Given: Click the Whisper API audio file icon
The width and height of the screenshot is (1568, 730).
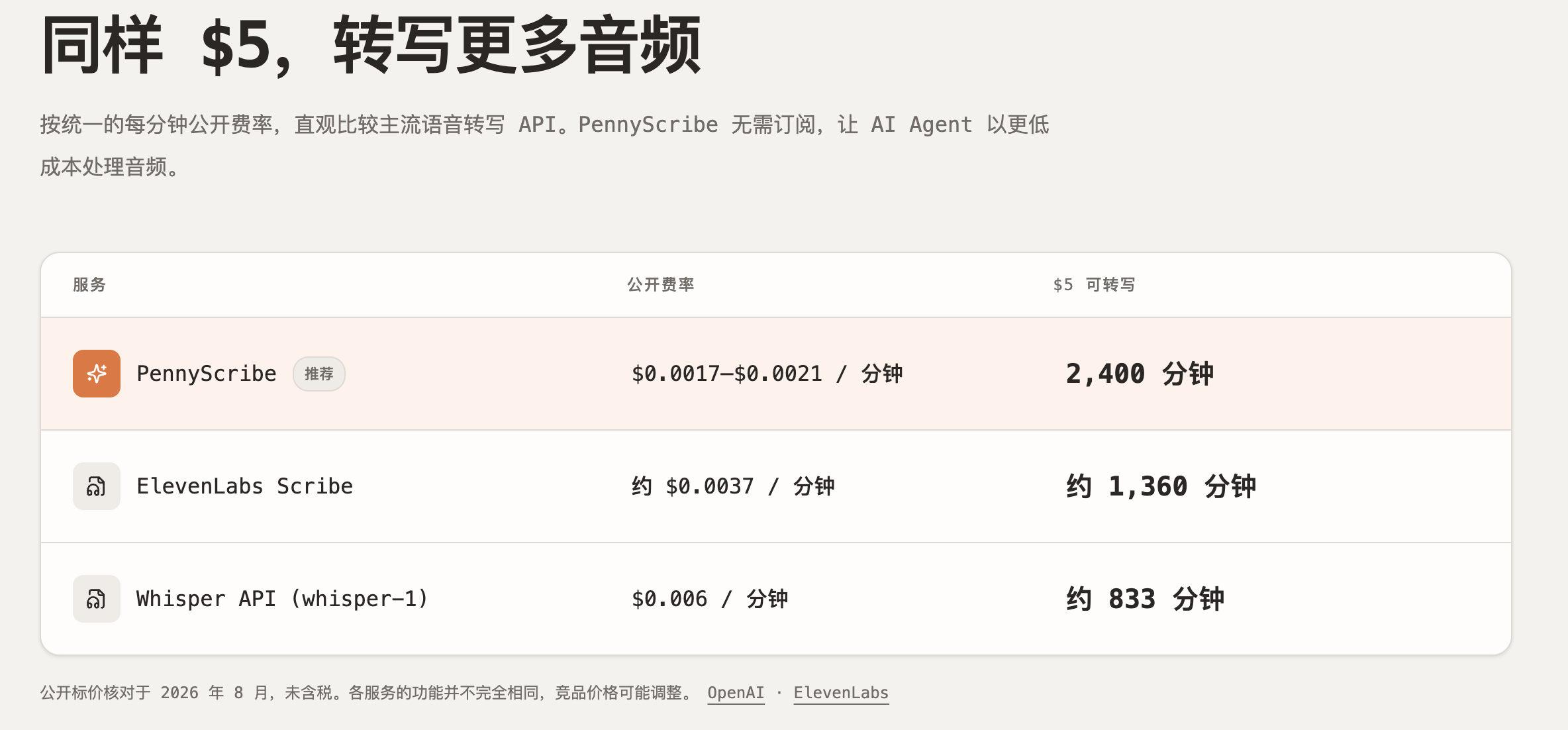Looking at the screenshot, I should [97, 599].
